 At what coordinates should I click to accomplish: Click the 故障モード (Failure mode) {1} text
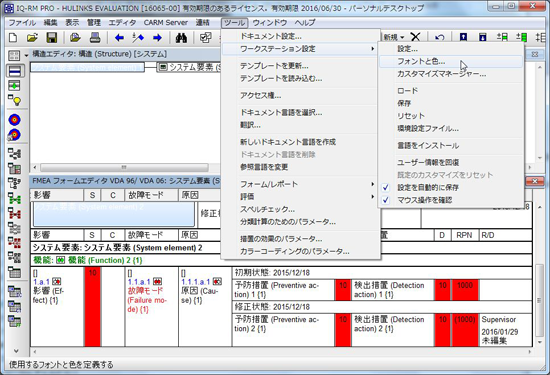point(147,300)
